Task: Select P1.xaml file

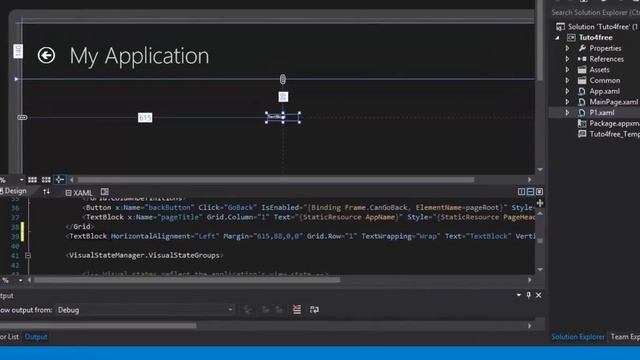Action: (601, 113)
